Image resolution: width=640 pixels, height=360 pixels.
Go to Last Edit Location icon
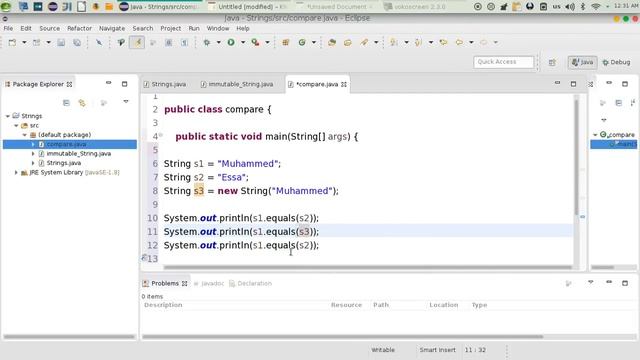pyautogui.click(x=443, y=42)
